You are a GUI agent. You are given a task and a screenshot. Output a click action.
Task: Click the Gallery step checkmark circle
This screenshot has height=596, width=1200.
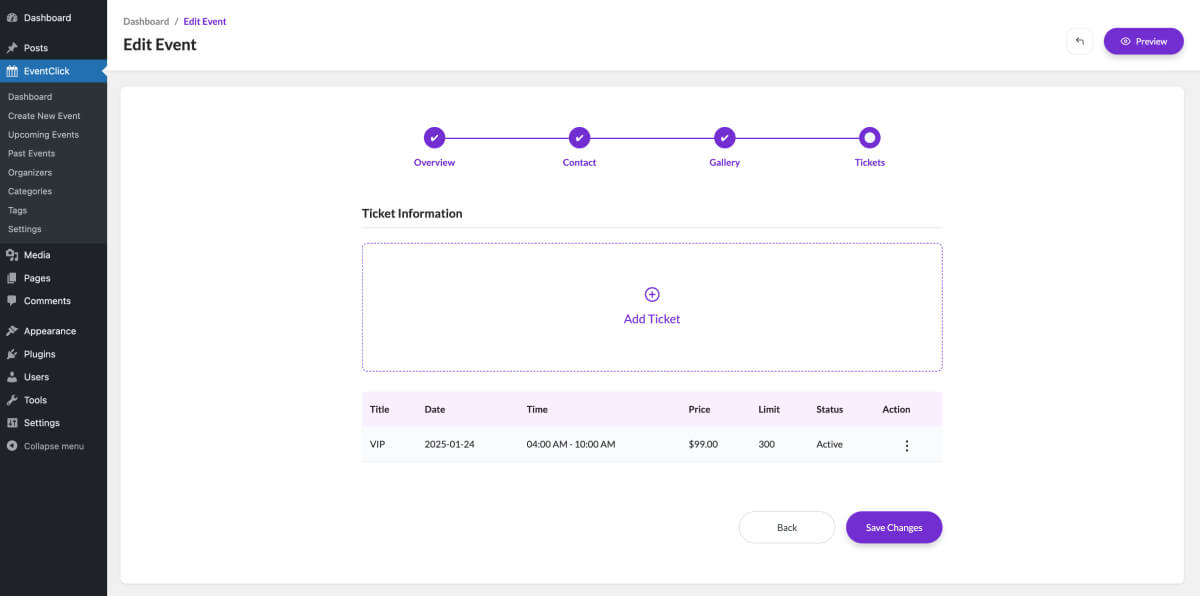coord(725,138)
